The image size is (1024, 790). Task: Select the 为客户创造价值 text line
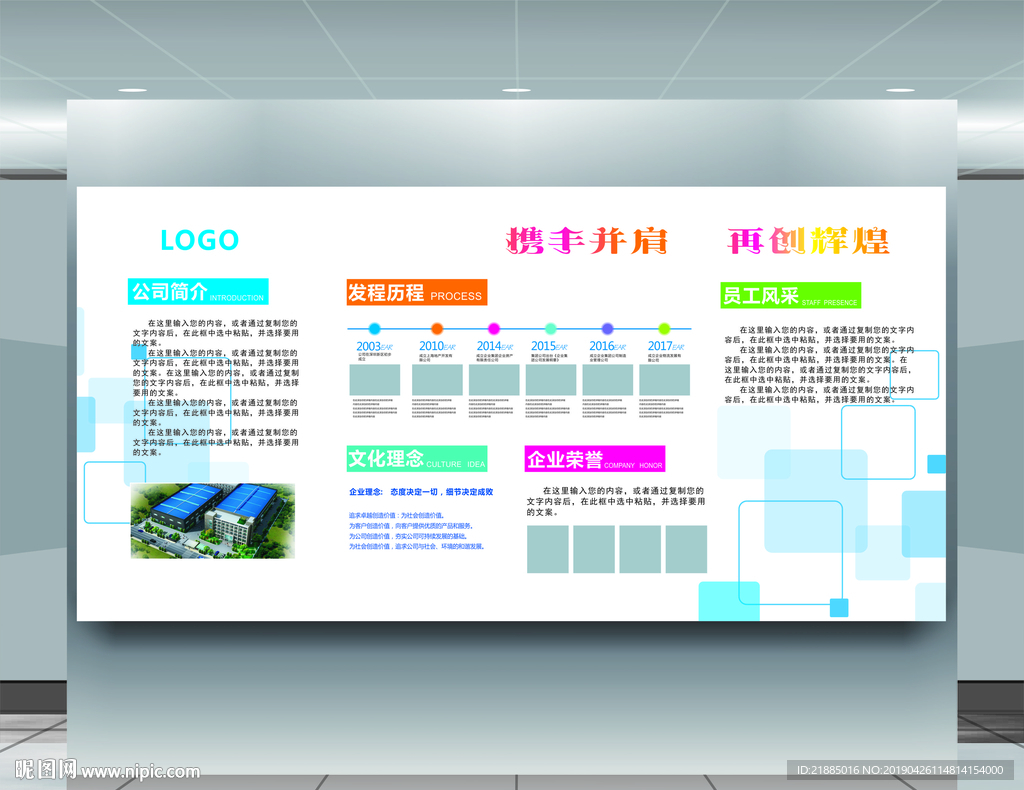click(411, 526)
